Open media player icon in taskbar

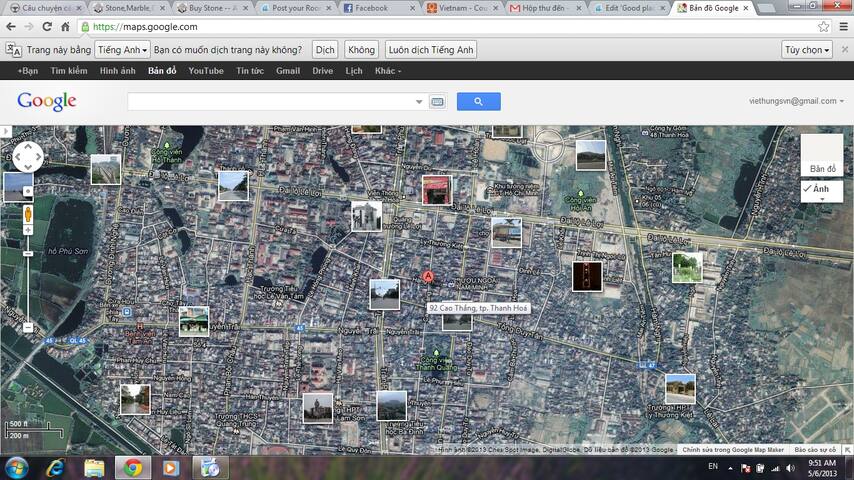[x=171, y=468]
